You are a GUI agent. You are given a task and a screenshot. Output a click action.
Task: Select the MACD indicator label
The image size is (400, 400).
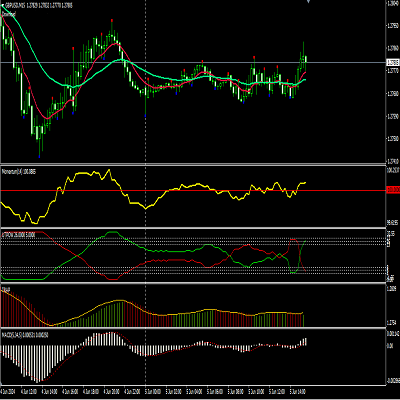[x=25, y=335]
